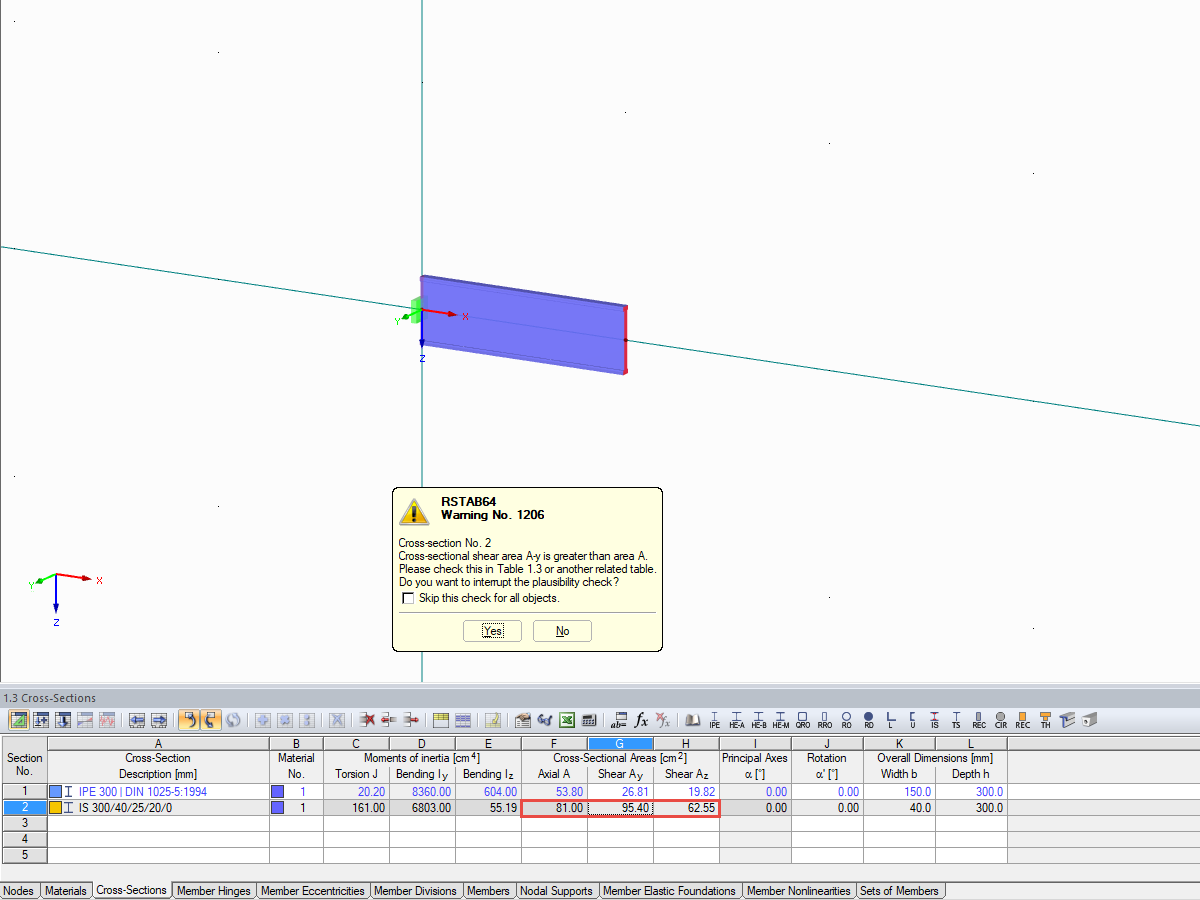Select the circular CIR section icon
The height and width of the screenshot is (900, 1200).
(x=1000, y=719)
